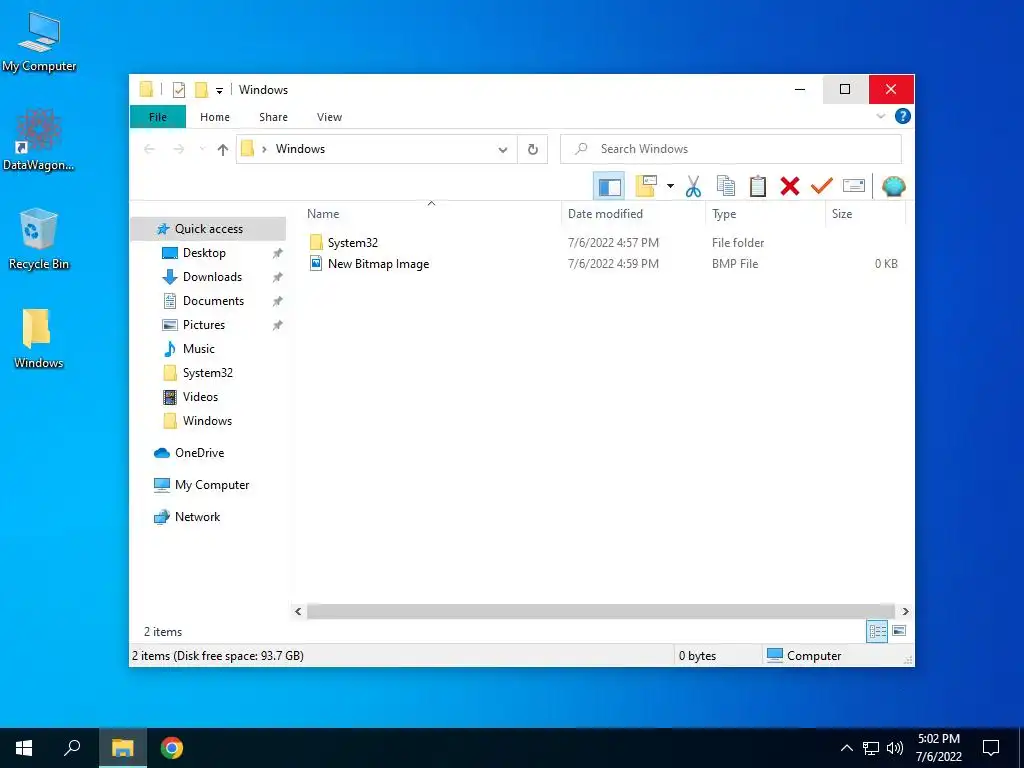
Task: Open the folder options toolbar icon
Action: [646, 186]
